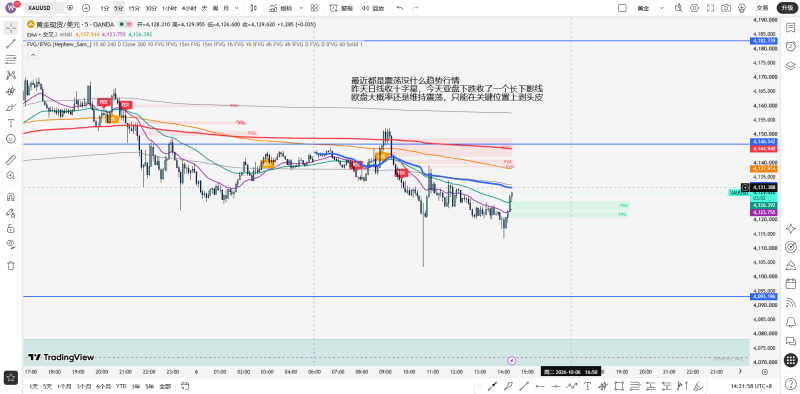Switch to the 15分 timeframe
Viewport: 800px width, 394px height.
pyautogui.click(x=135, y=8)
